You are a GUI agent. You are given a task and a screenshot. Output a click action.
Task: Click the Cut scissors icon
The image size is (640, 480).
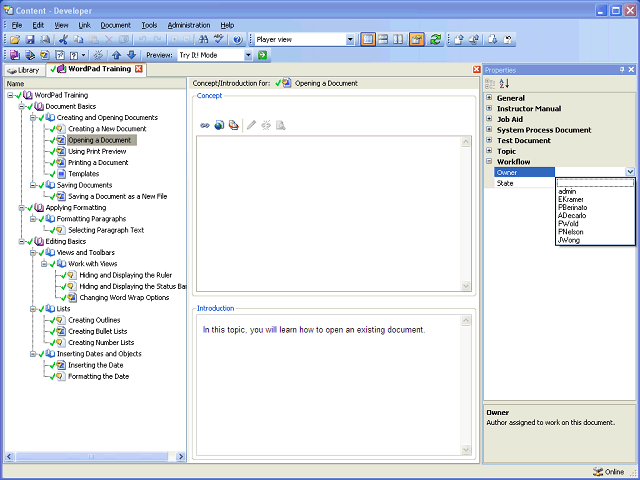pyautogui.click(x=64, y=39)
